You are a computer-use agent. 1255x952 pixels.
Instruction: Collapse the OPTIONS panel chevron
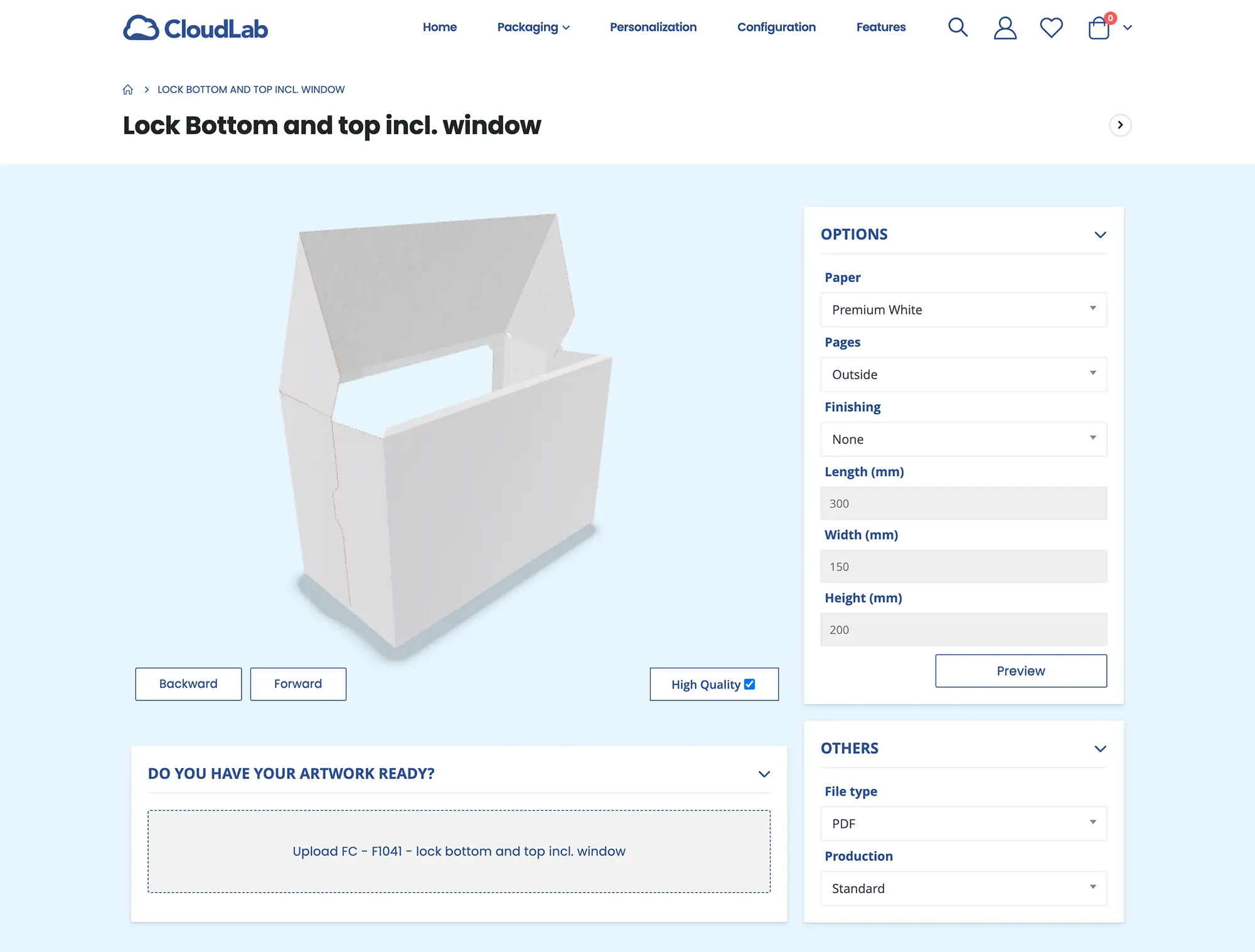1100,235
